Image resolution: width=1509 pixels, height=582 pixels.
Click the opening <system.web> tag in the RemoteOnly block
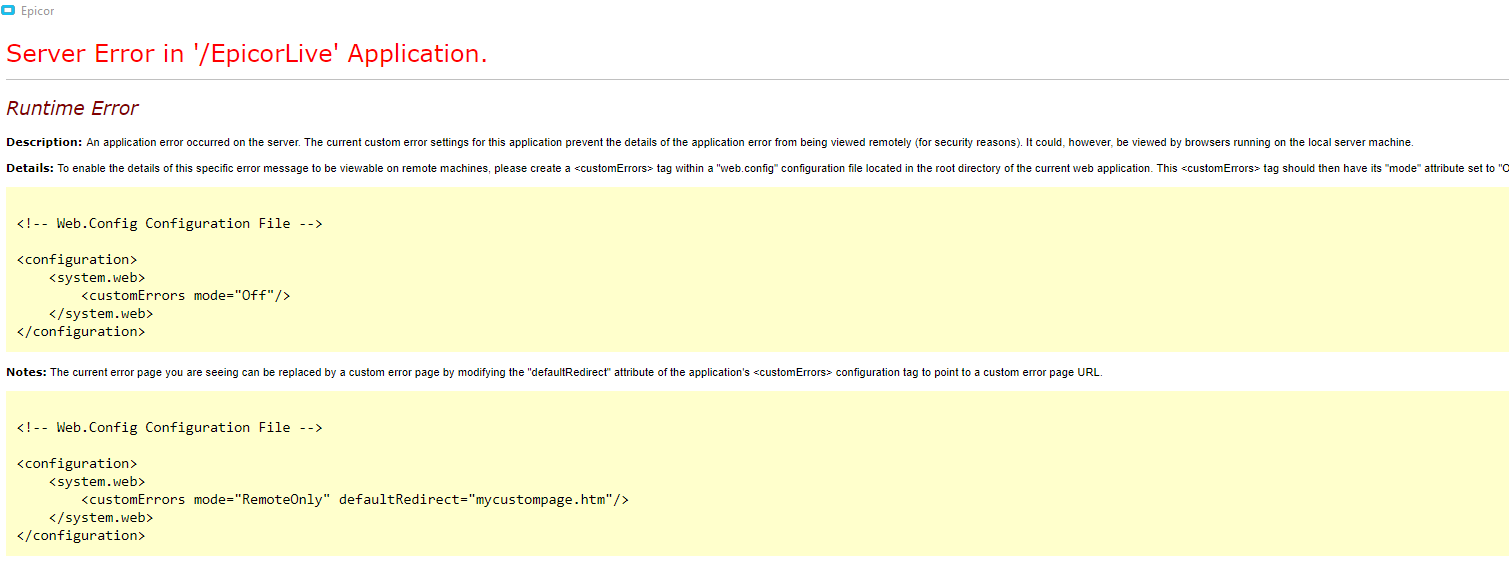tap(97, 482)
